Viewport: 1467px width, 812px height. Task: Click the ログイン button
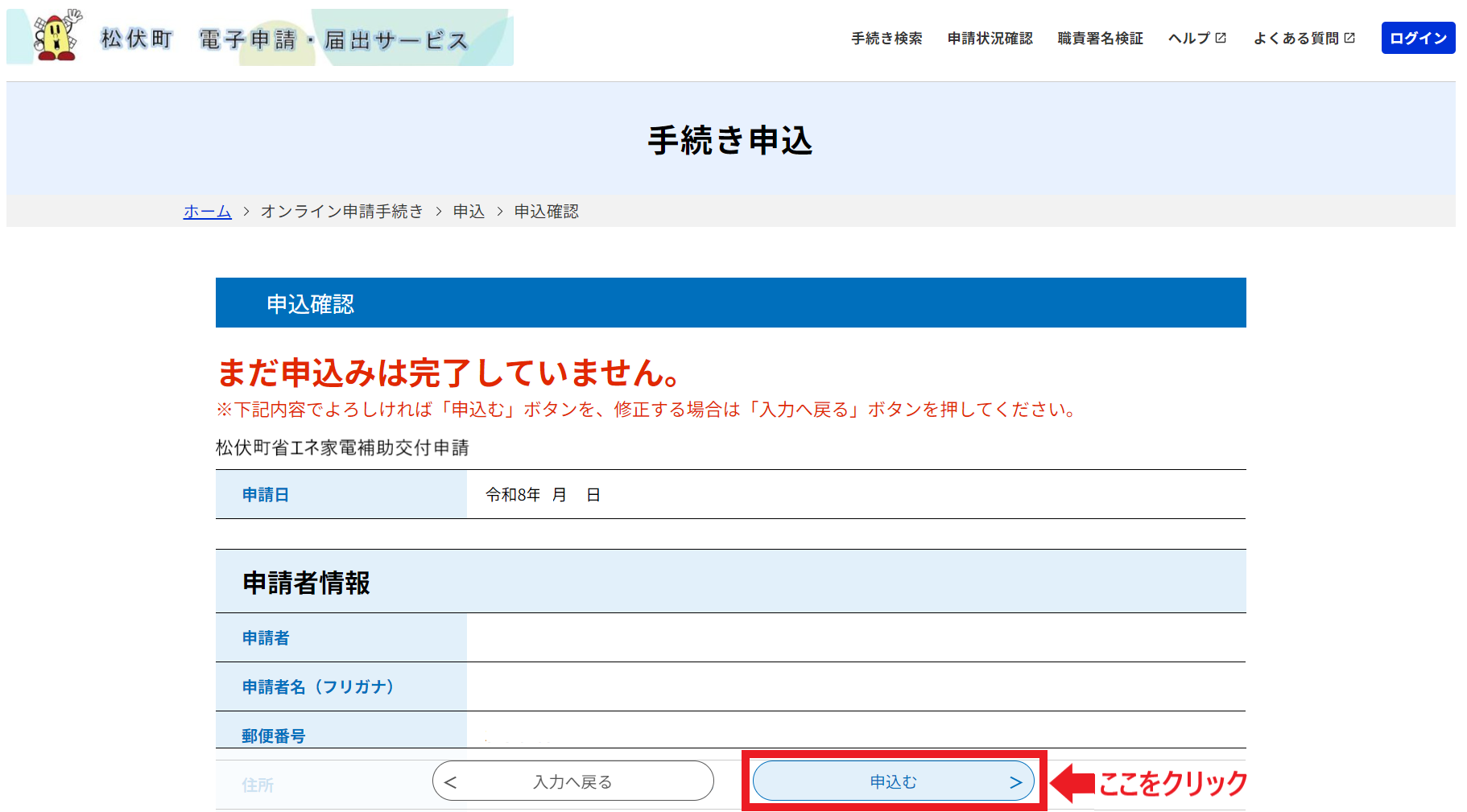1418,38
